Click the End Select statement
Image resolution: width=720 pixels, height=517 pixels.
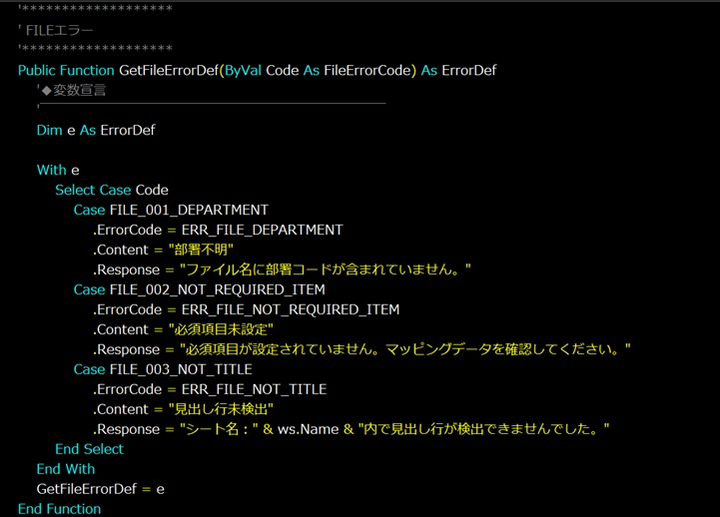89,449
